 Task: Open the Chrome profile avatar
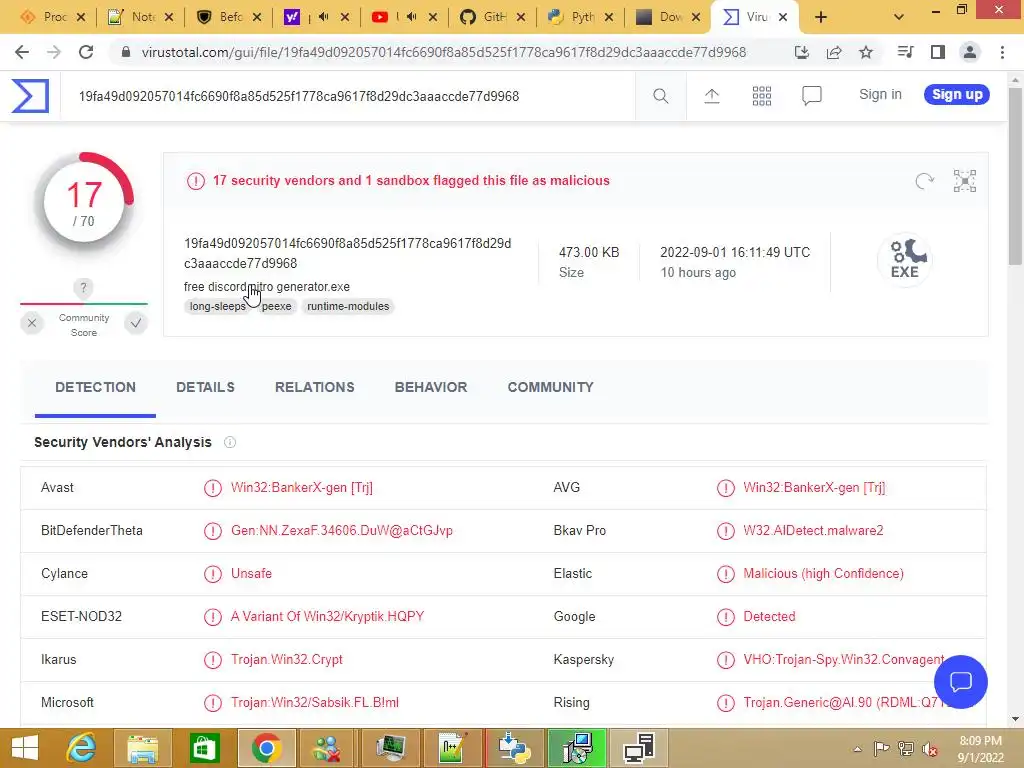point(970,52)
